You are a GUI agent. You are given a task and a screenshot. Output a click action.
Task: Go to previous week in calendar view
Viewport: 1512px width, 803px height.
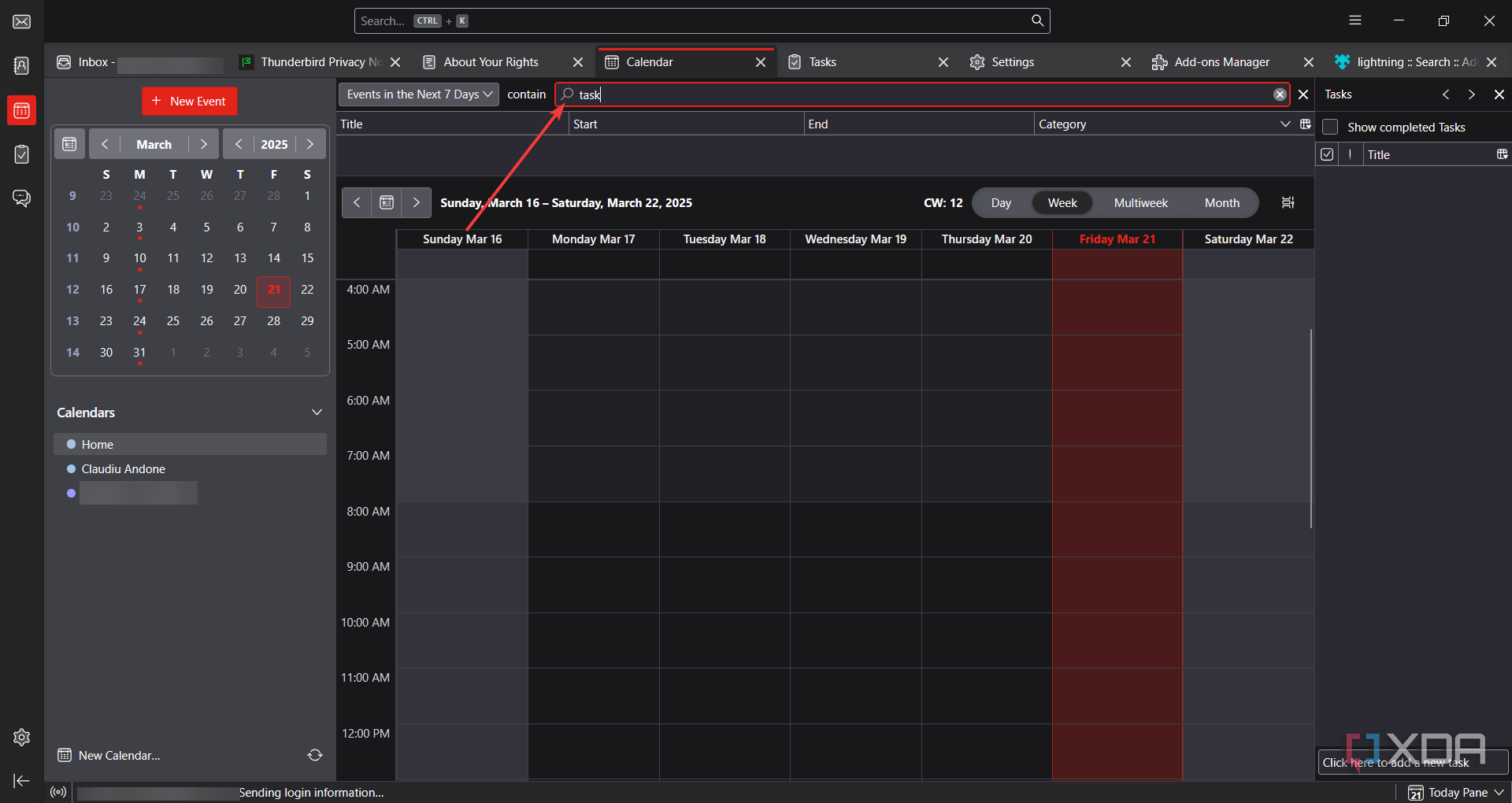pos(357,202)
